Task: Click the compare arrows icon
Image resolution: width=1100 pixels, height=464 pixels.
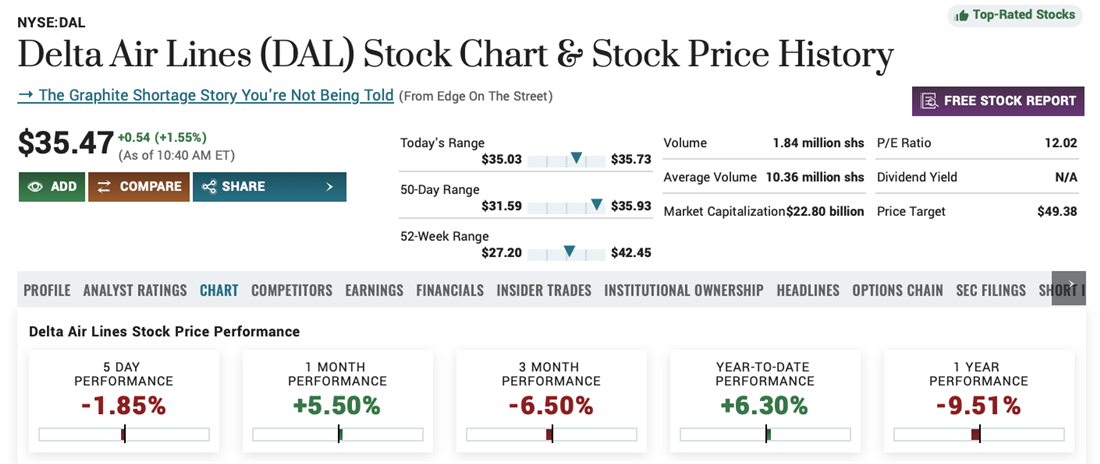Action: 104,187
